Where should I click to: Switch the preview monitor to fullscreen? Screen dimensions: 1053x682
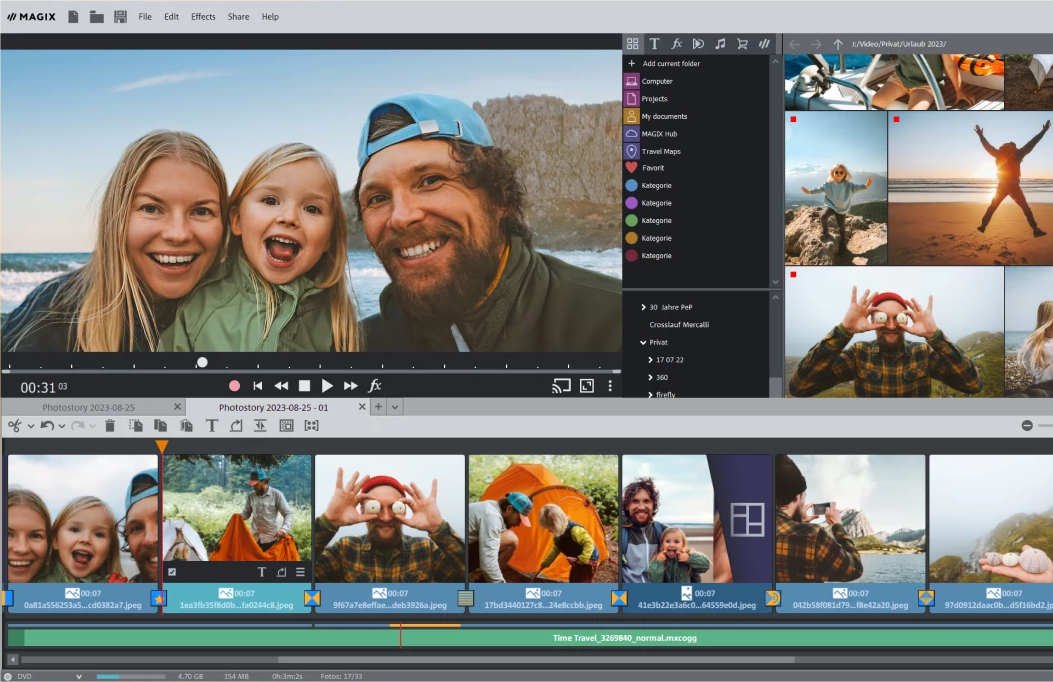click(586, 386)
